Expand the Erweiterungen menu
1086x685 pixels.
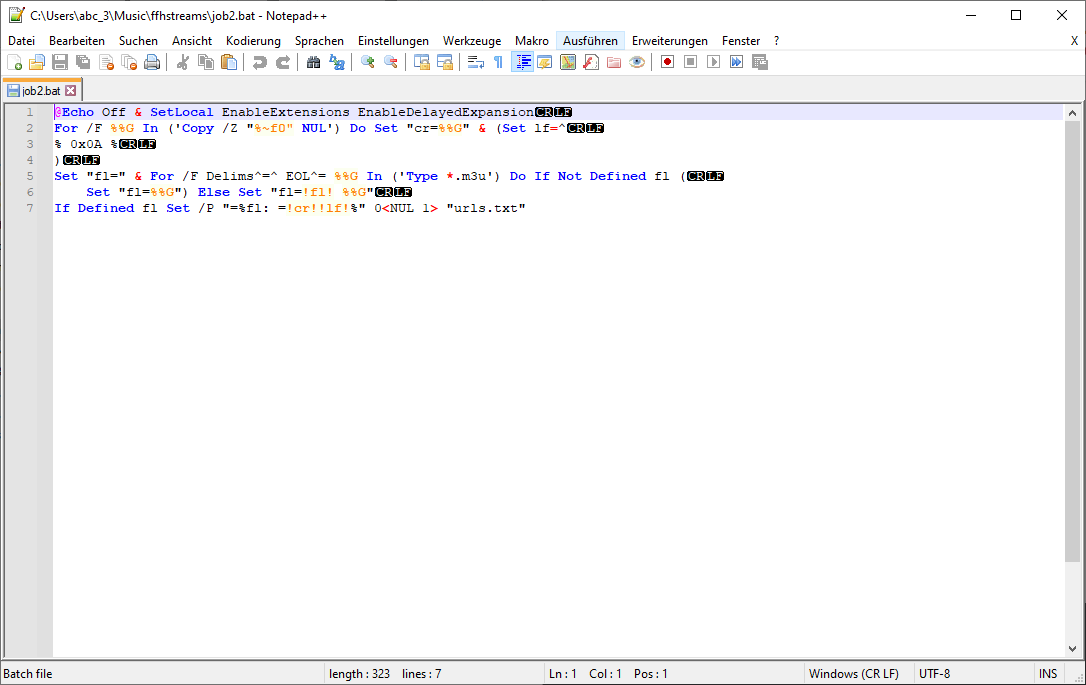coord(669,41)
